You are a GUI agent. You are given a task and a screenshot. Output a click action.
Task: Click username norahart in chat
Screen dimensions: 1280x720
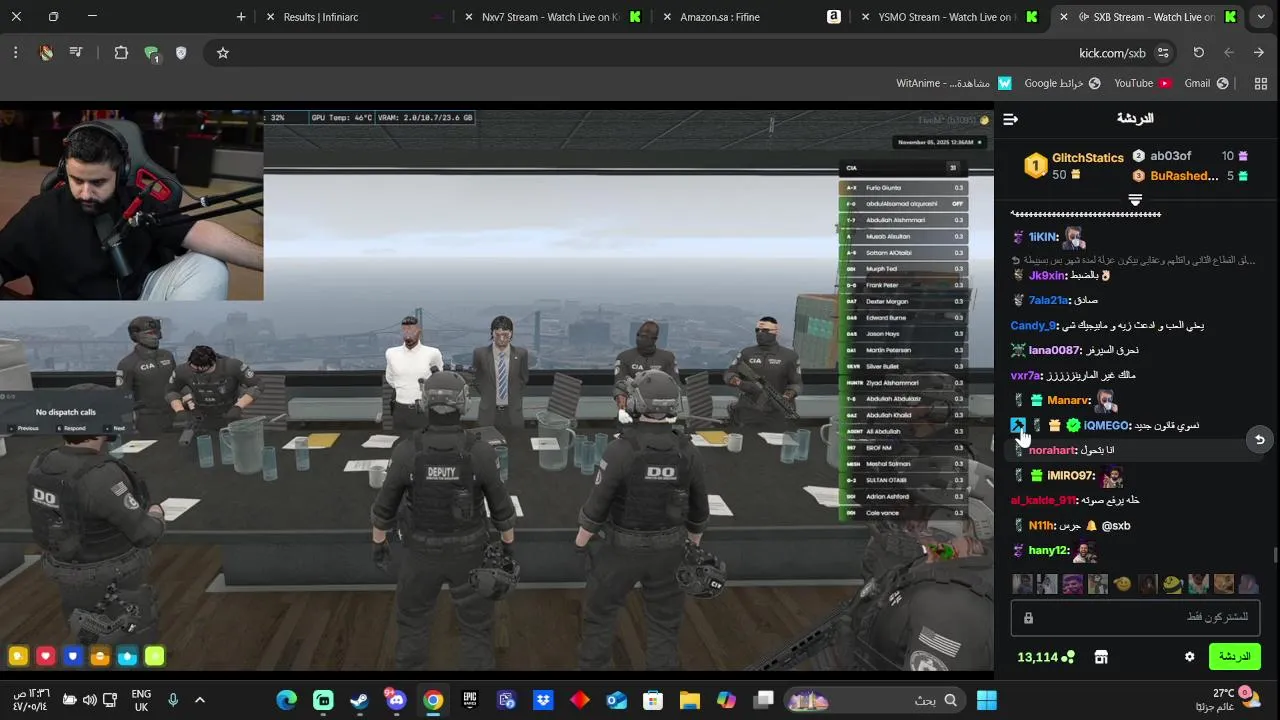1052,451
